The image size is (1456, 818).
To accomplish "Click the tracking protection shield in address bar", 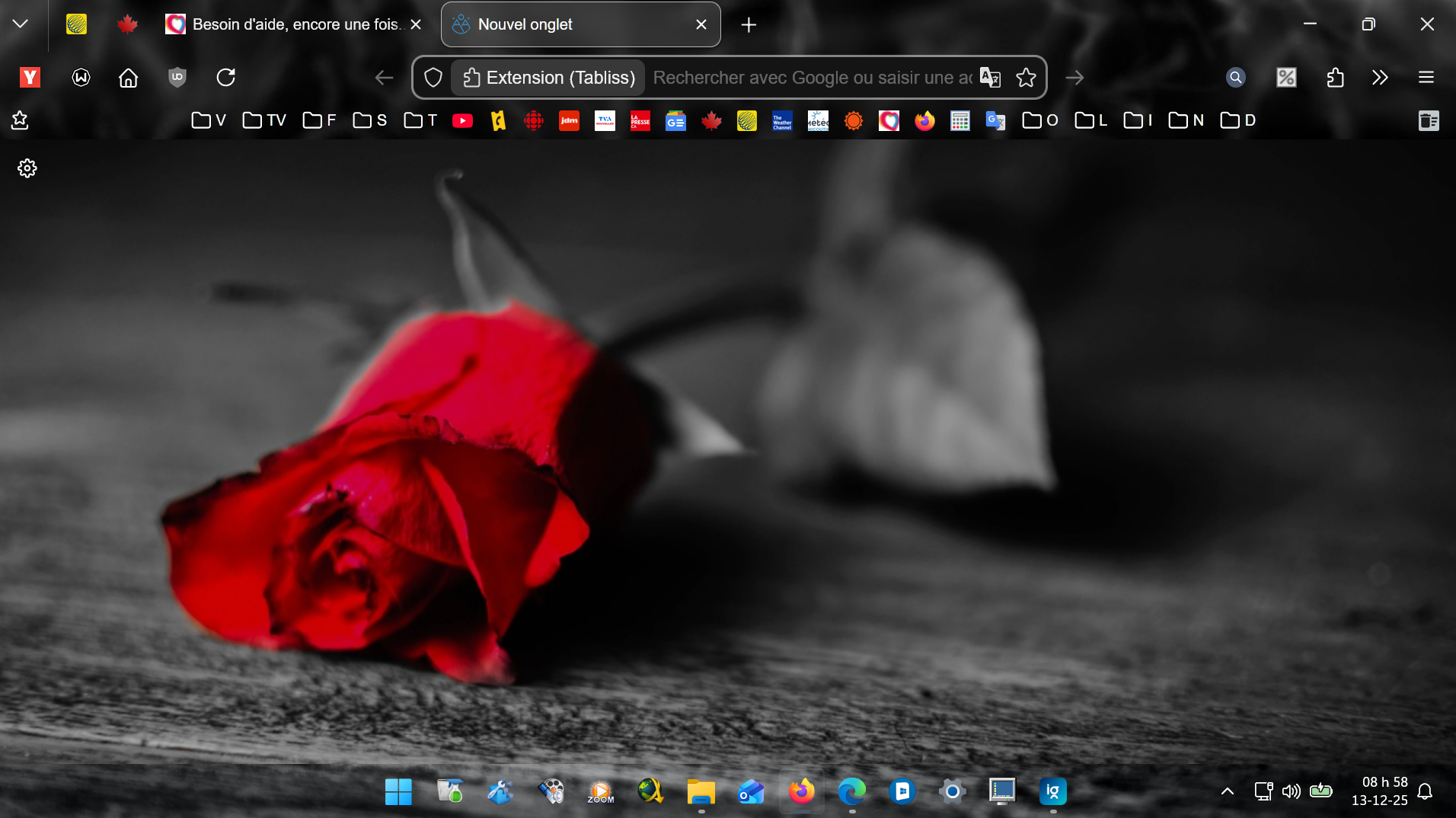I will click(433, 77).
